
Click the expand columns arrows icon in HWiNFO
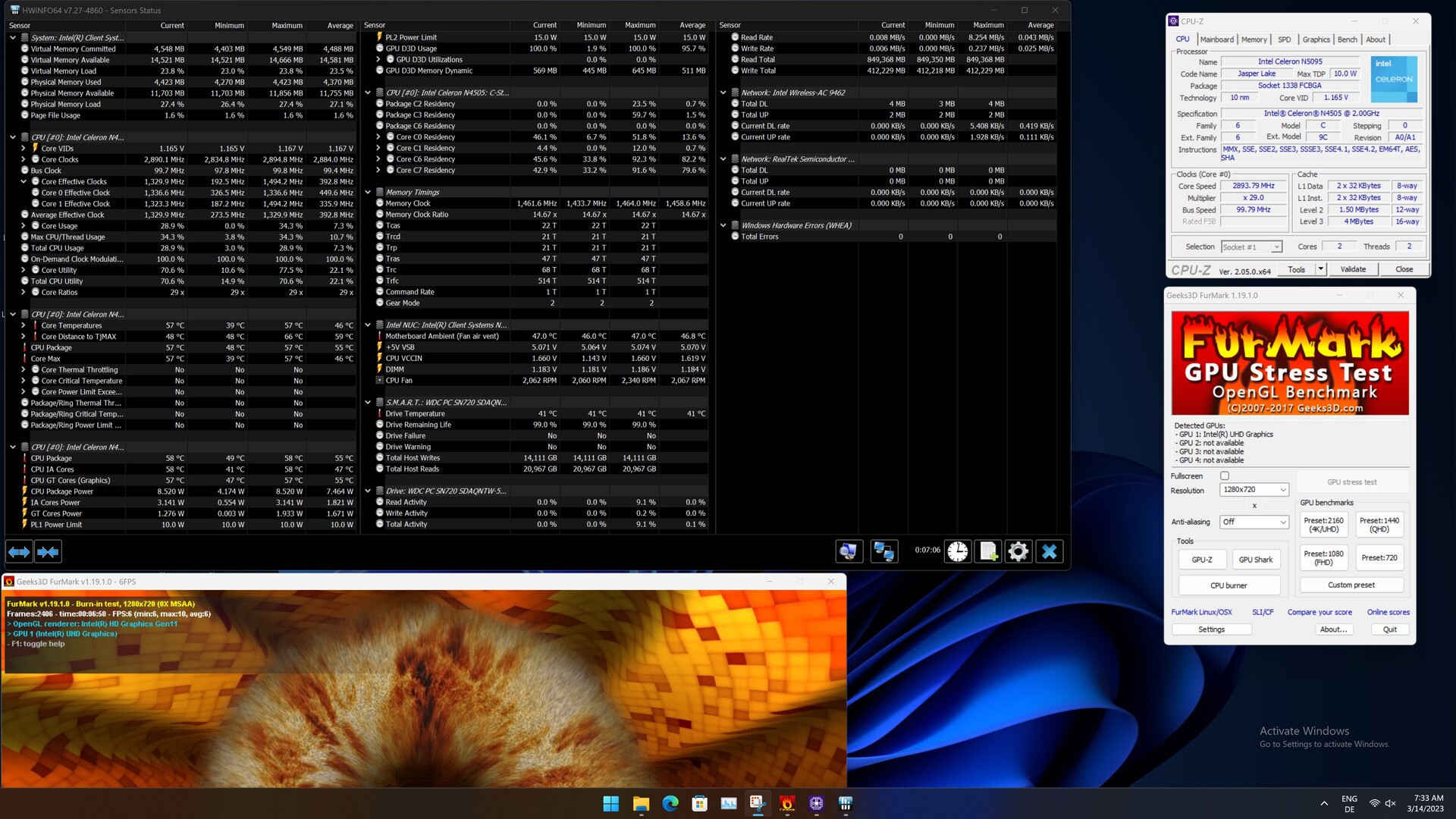tap(19, 552)
